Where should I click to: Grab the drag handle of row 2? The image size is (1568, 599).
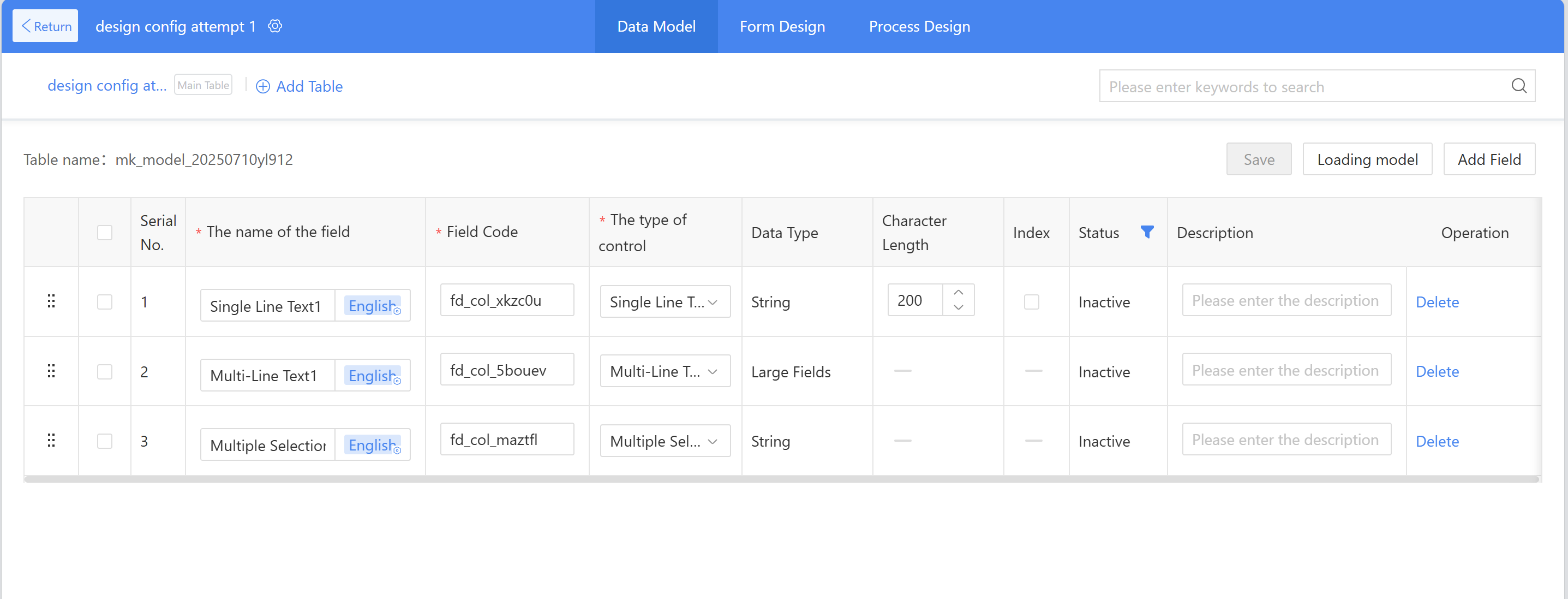click(x=51, y=371)
